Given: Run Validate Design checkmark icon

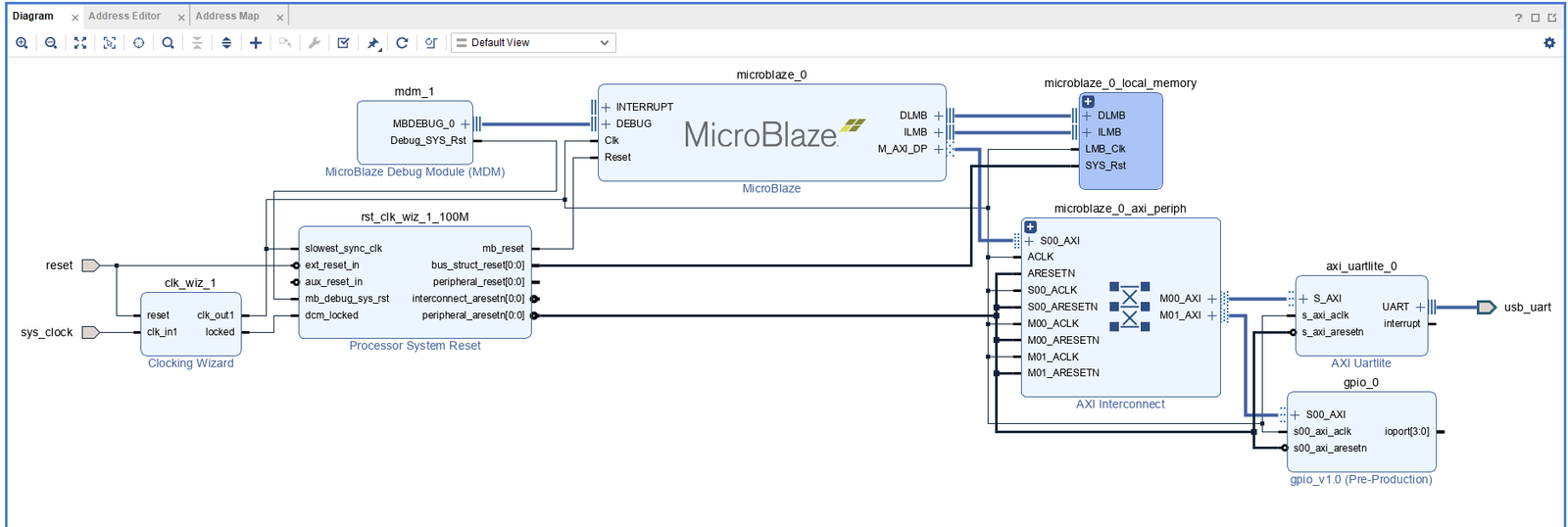Looking at the screenshot, I should click(343, 43).
